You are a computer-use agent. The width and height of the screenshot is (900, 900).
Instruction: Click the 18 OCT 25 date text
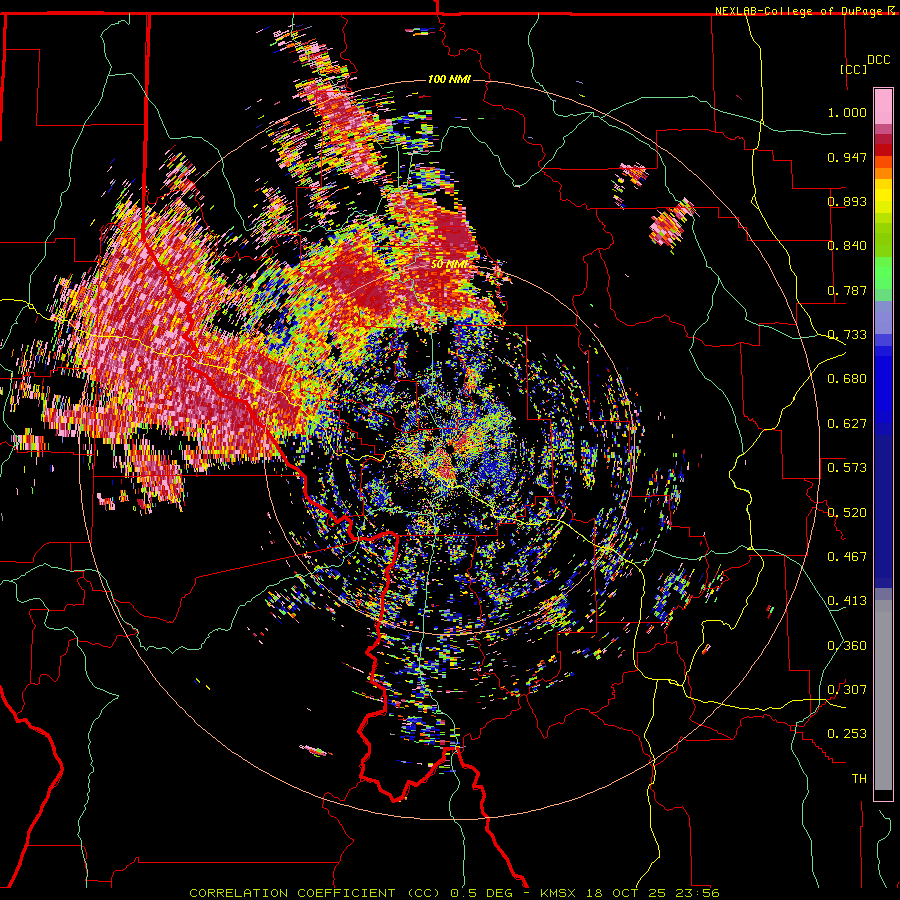pos(627,893)
